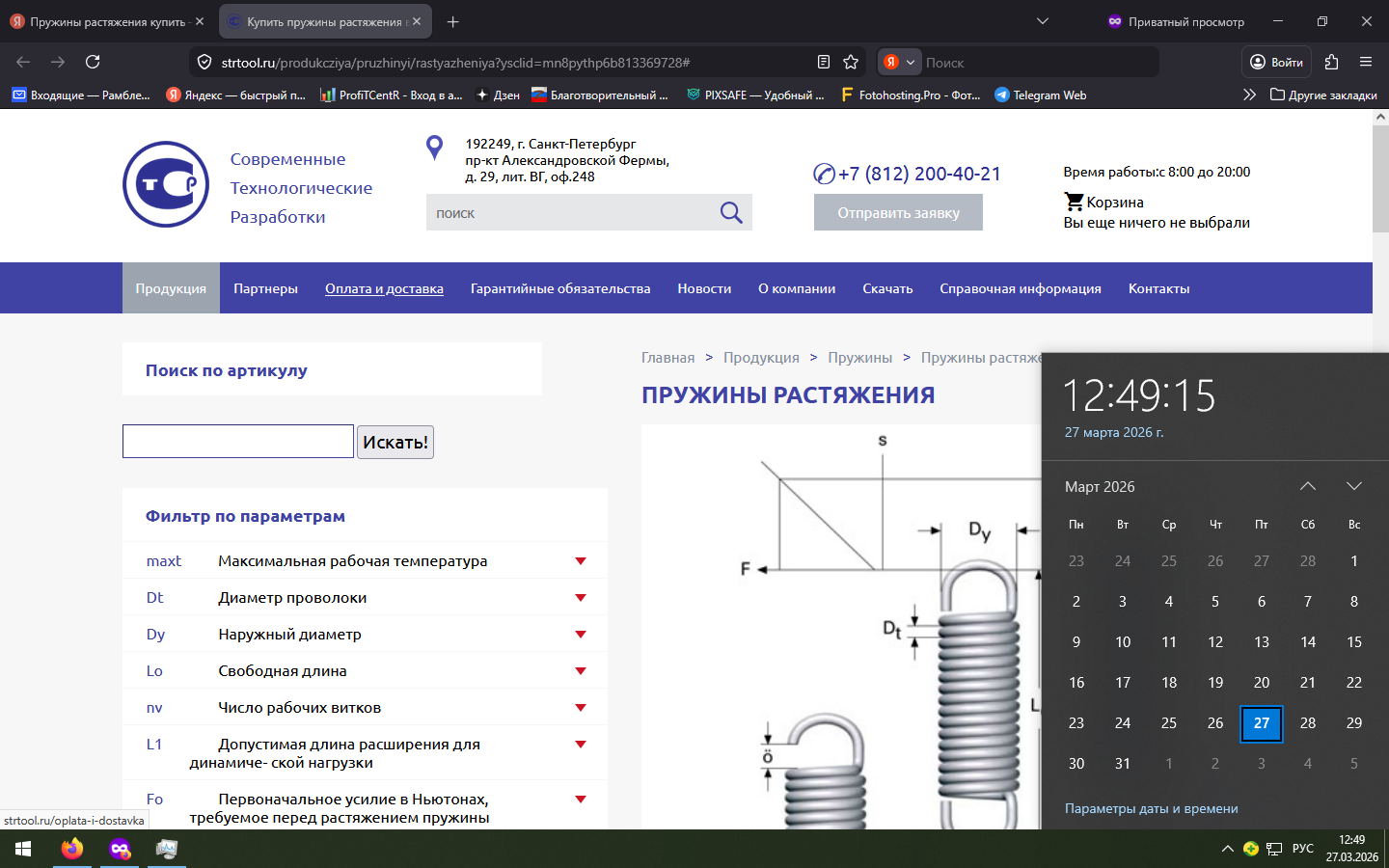Open the Партнеры menu item
Screen dimensions: 1389x868
pos(265,288)
